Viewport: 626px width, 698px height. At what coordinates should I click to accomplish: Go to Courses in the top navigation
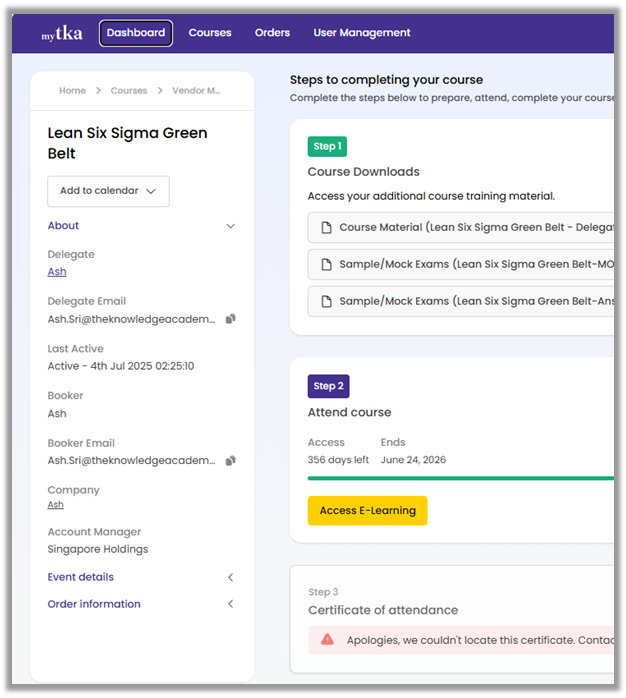click(x=210, y=33)
